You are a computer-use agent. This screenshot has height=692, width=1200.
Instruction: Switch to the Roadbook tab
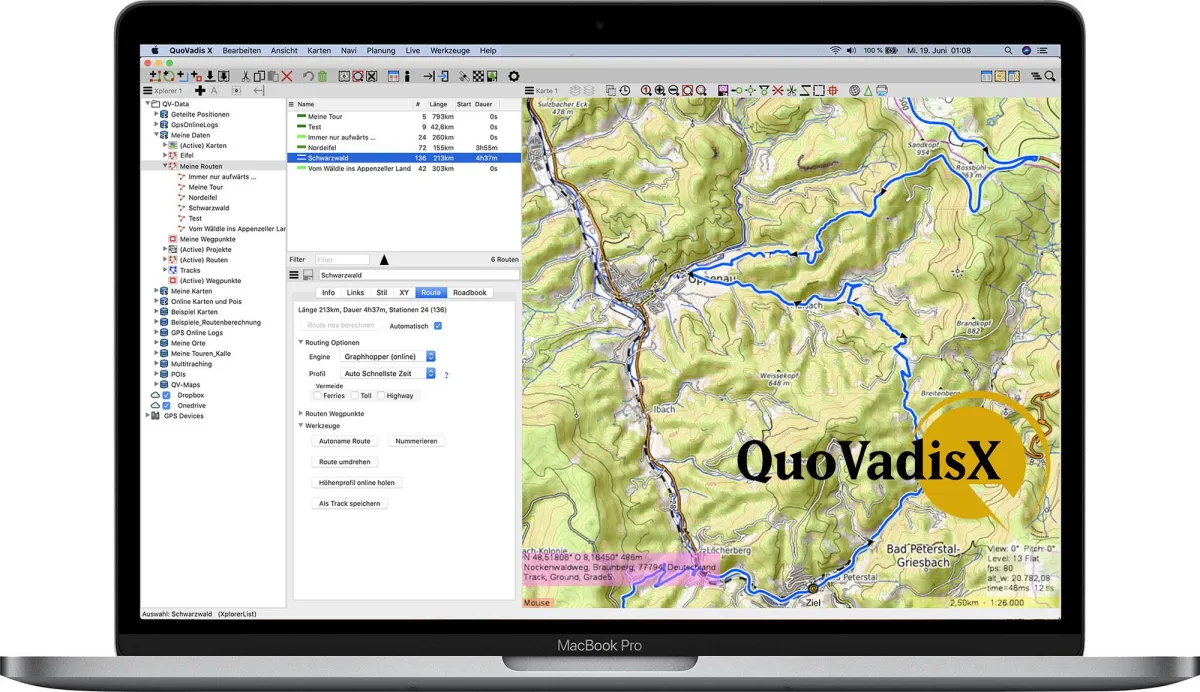click(470, 292)
